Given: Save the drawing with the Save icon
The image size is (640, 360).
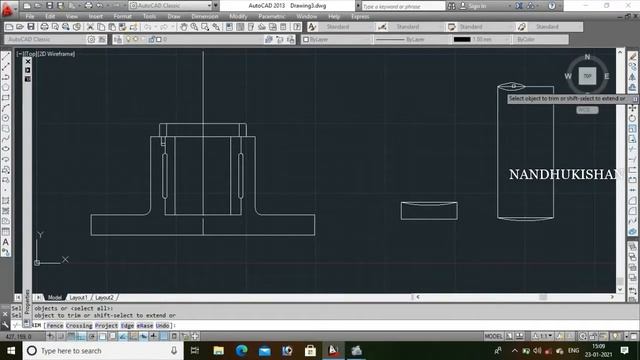Looking at the screenshot, I should click(x=31, y=27).
